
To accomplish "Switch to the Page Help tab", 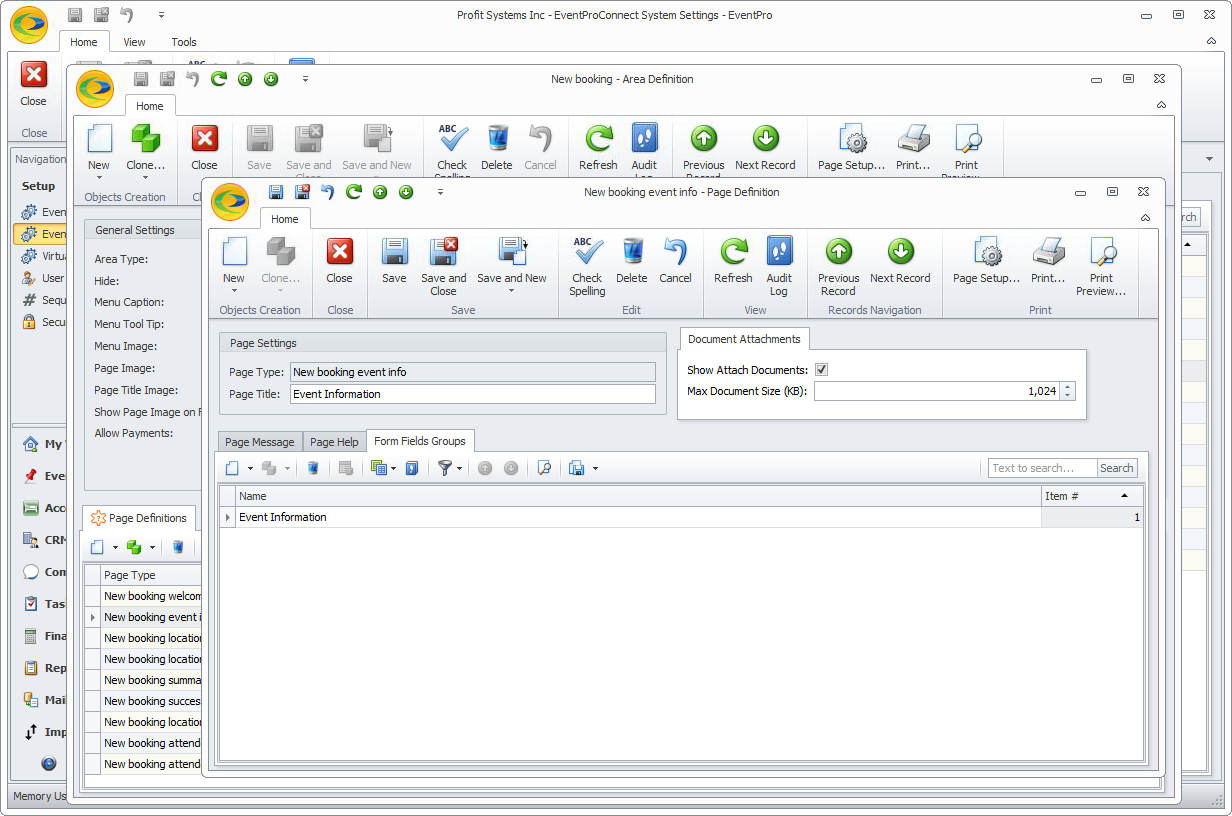I will tap(334, 442).
